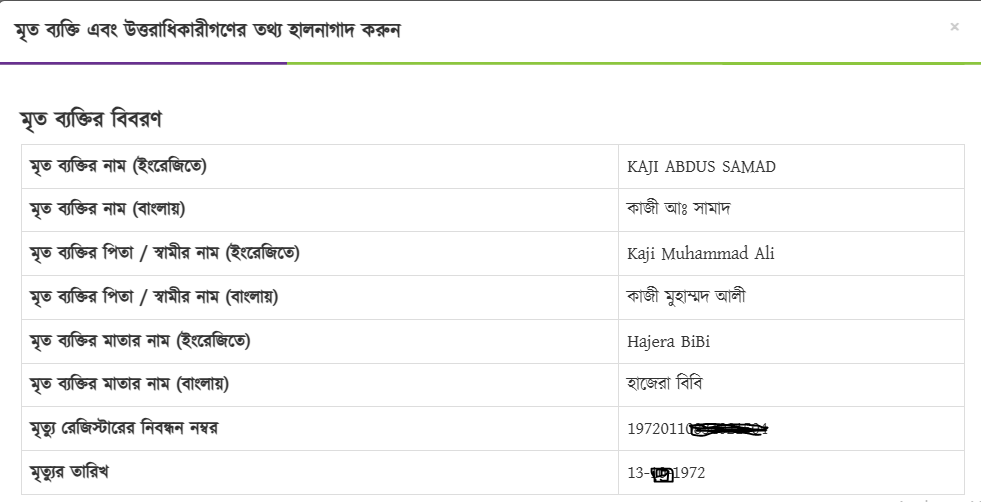981x502 pixels.
Task: Click the value 'Kaji Muhammad Ali'
Action: tap(700, 254)
